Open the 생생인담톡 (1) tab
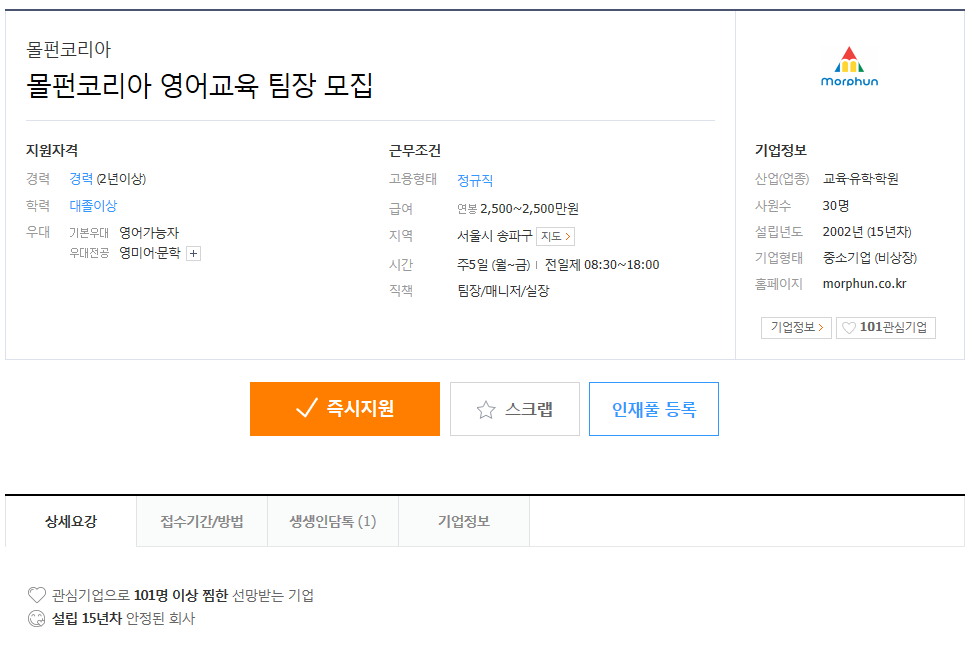The height and width of the screenshot is (663, 972). coord(333,522)
